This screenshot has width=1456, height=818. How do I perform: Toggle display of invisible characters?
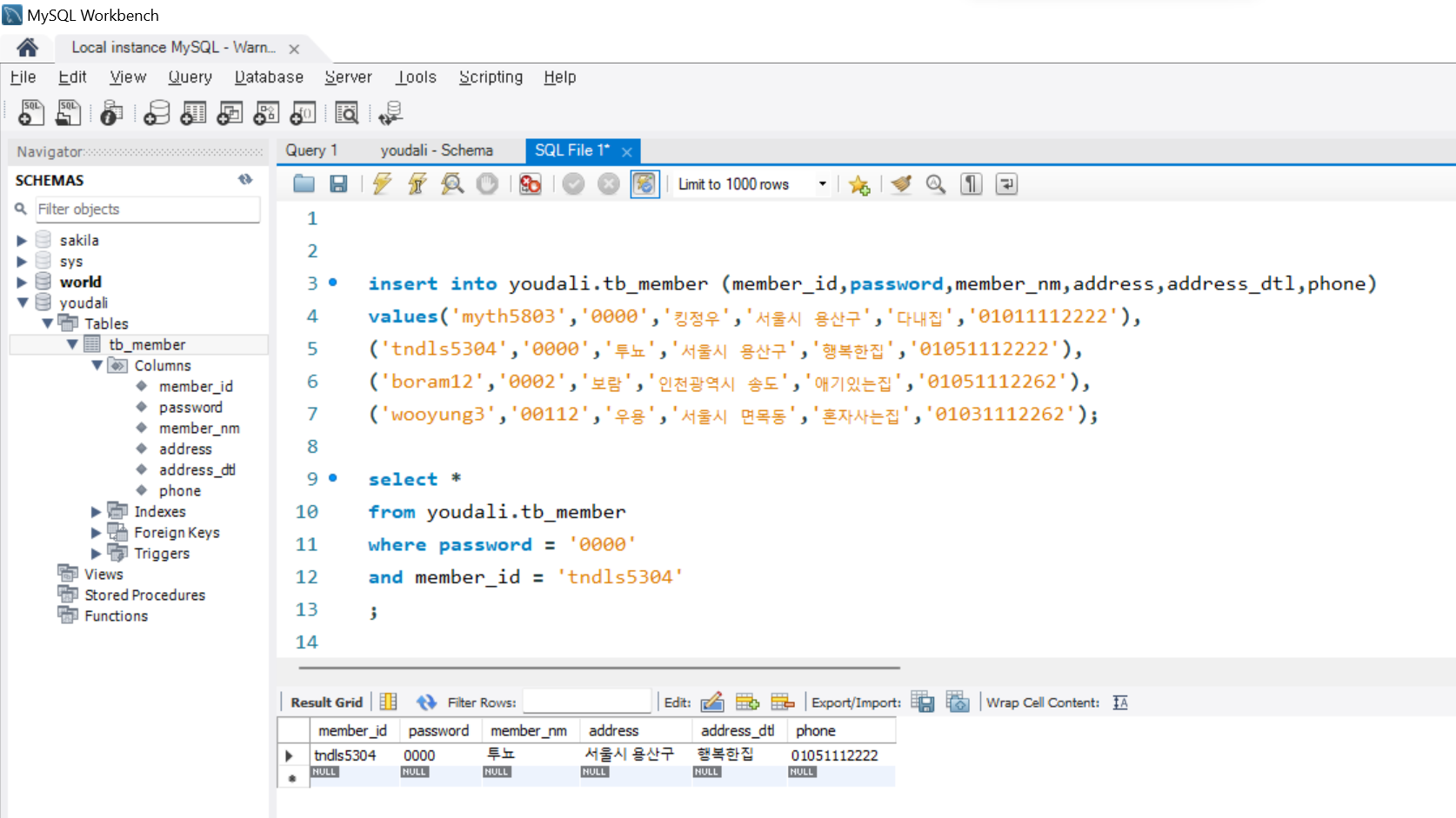[x=972, y=183]
